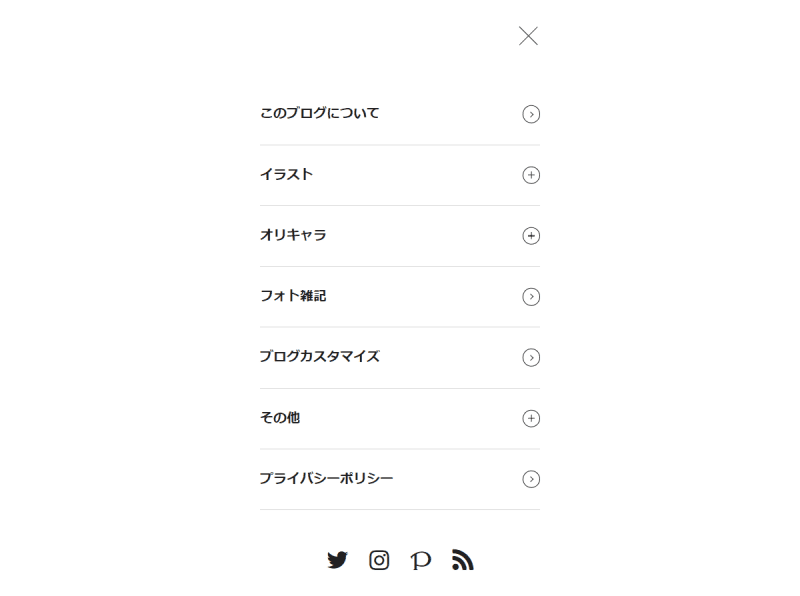The height and width of the screenshot is (596, 800).
Task: Open the Instagram icon link
Action: pyautogui.click(x=379, y=560)
